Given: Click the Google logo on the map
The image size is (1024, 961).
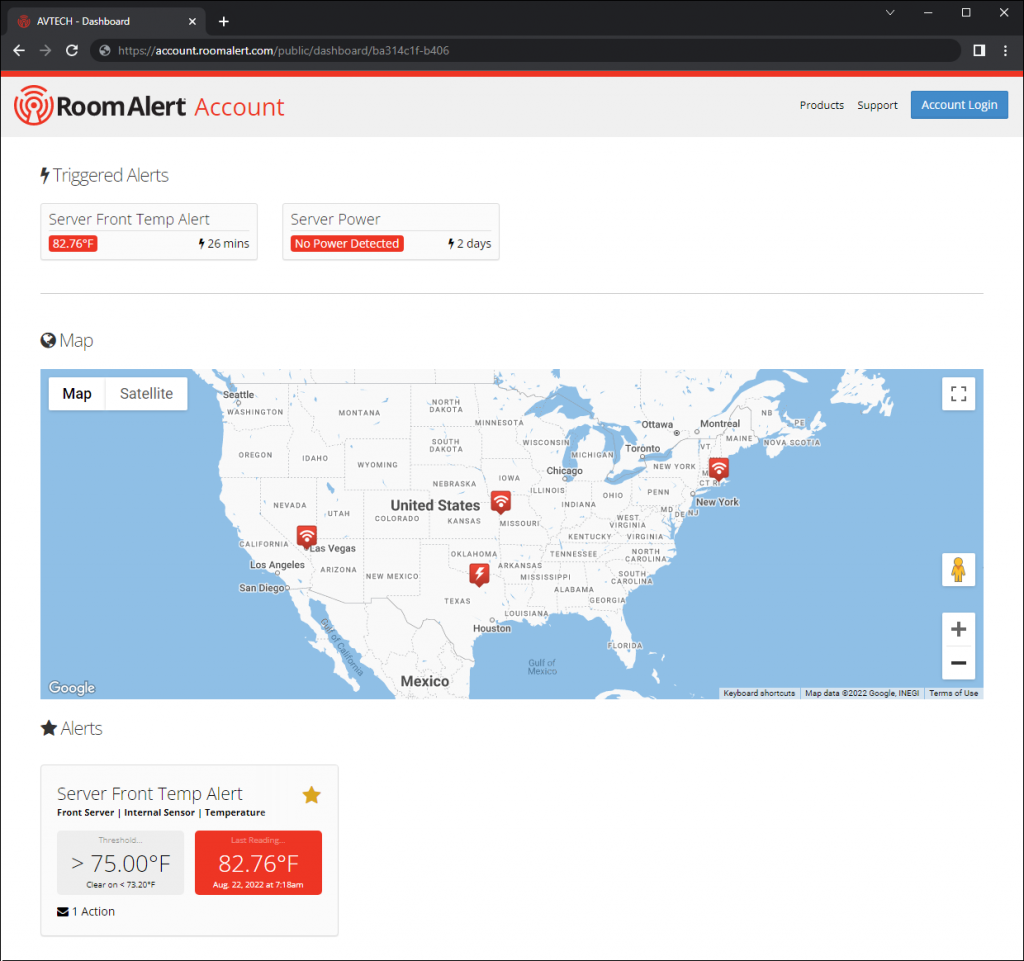Looking at the screenshot, I should click(x=71, y=687).
